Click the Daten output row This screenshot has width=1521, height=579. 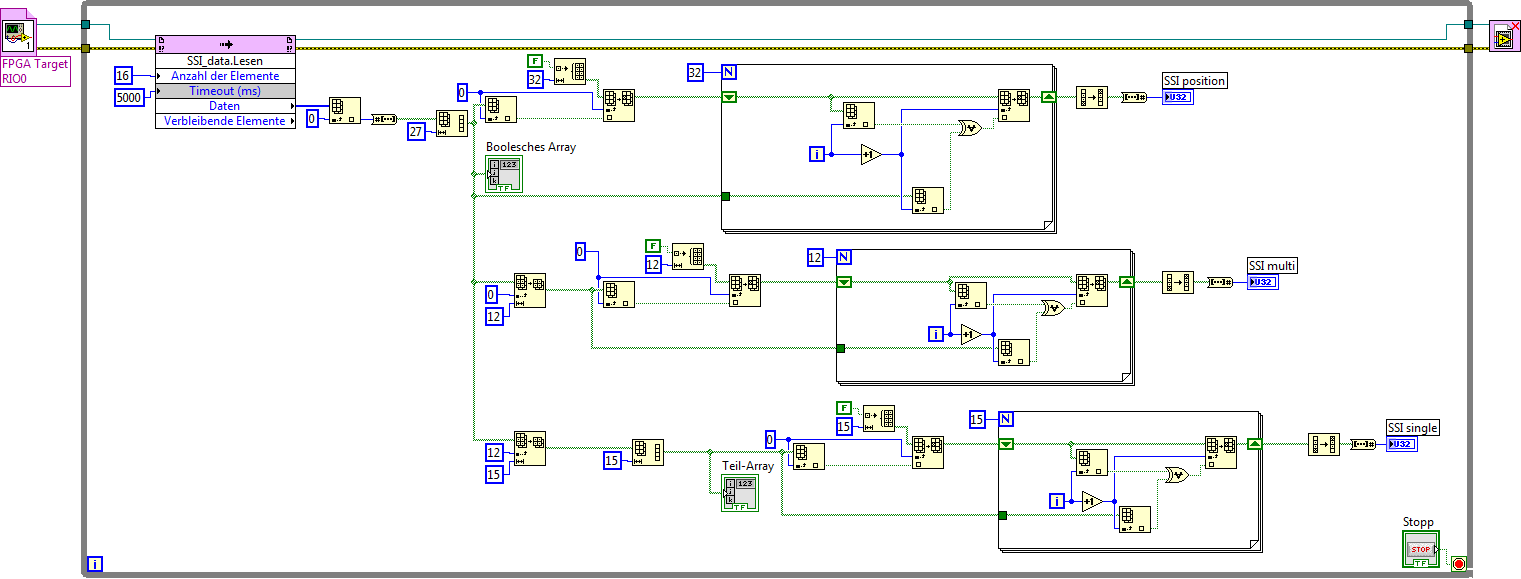click(225, 106)
